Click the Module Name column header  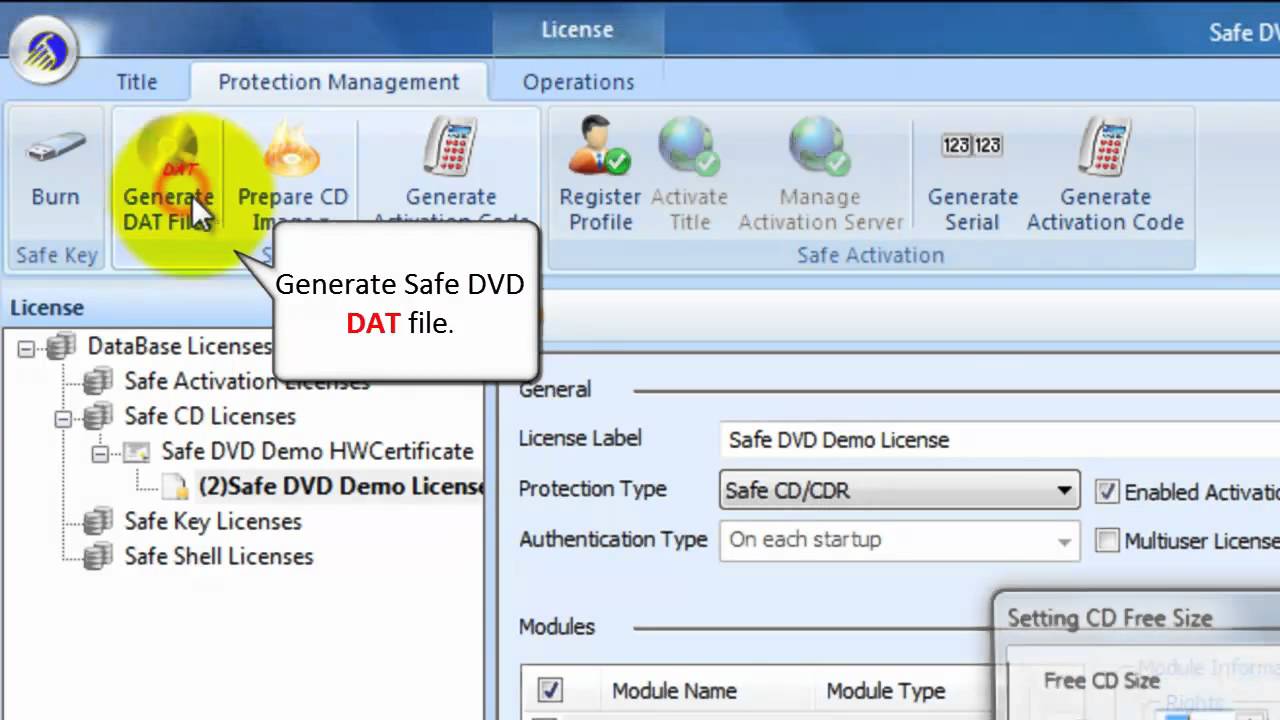[x=674, y=690]
